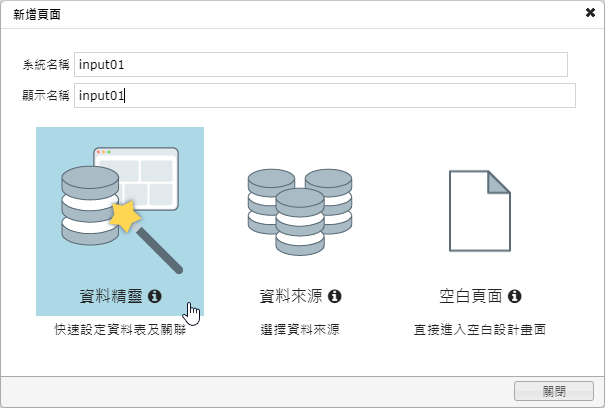Click the info icon beside 資料來源

tap(335, 297)
